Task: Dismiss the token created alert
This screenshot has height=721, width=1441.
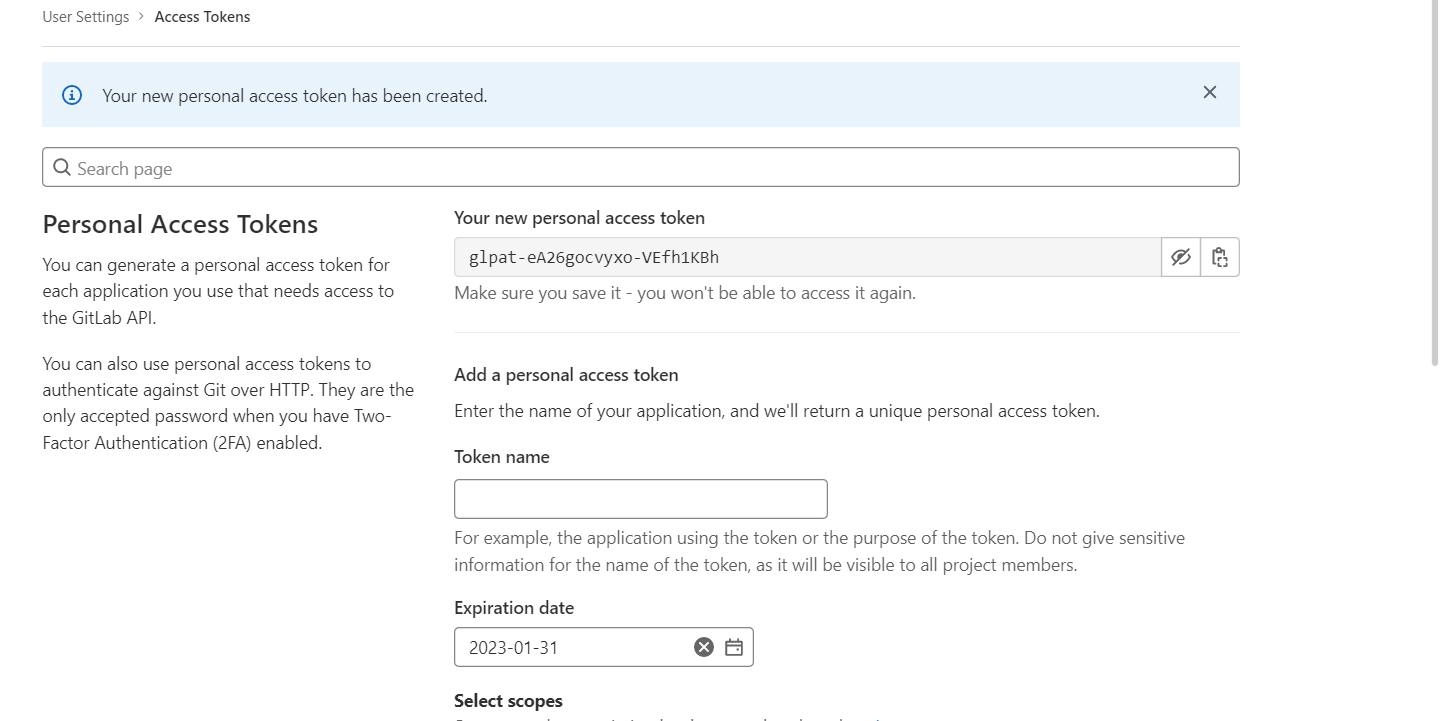Action: click(1210, 93)
